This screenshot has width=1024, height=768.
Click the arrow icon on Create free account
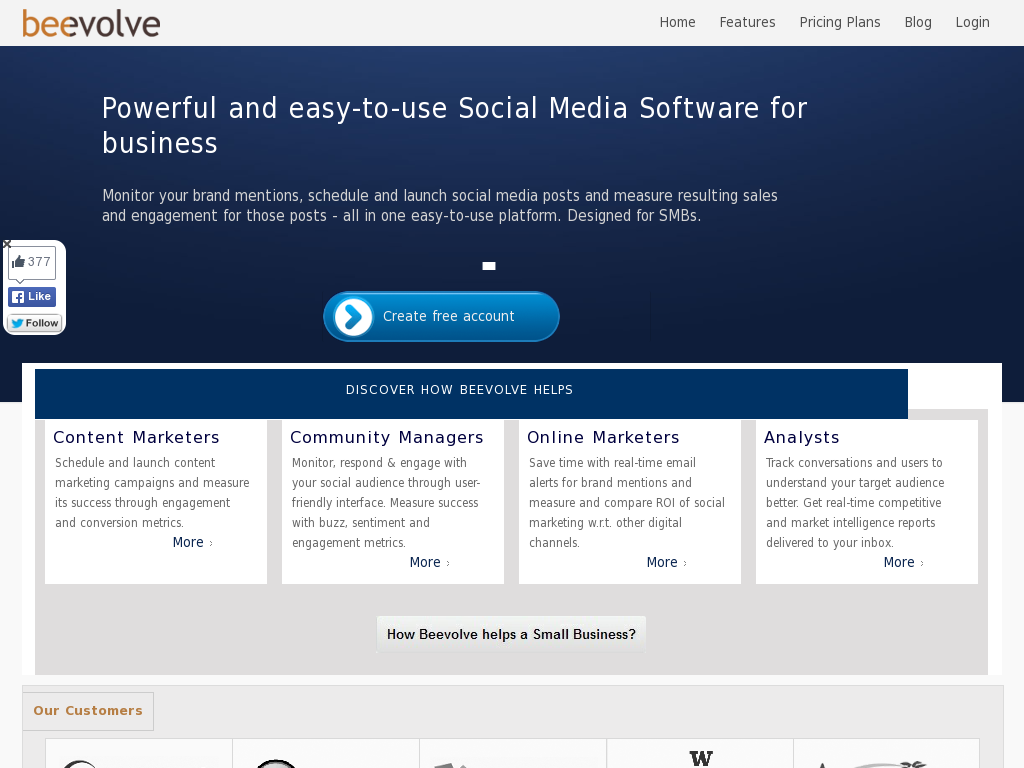pyautogui.click(x=353, y=317)
